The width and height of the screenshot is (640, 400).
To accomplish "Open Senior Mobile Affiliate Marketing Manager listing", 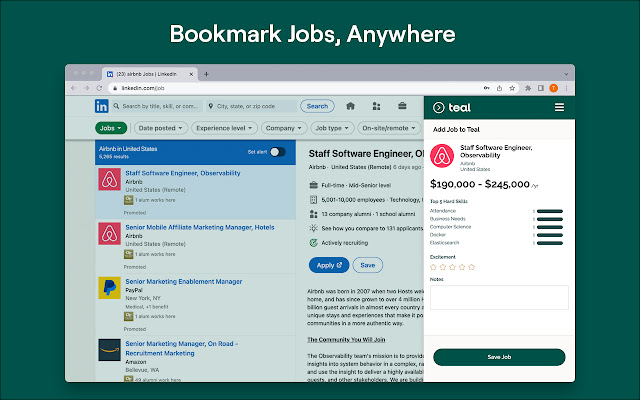I will click(200, 227).
